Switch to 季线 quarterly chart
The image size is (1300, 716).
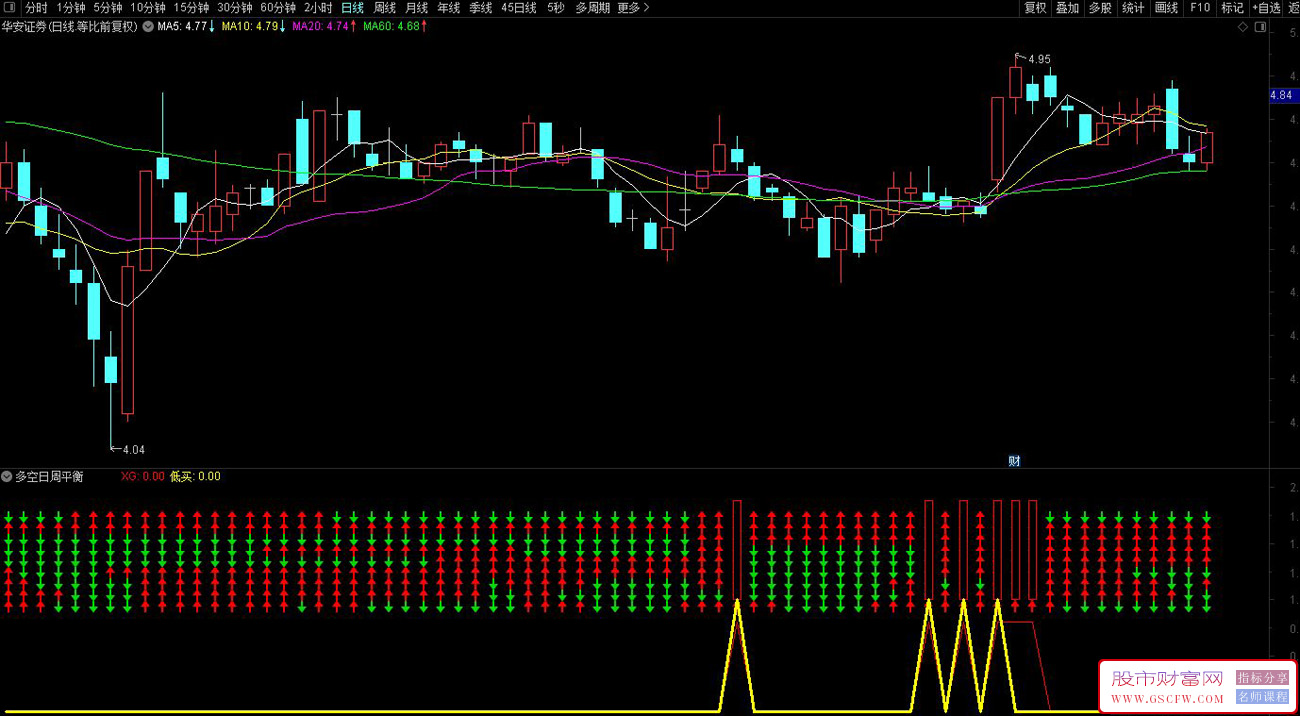point(480,8)
